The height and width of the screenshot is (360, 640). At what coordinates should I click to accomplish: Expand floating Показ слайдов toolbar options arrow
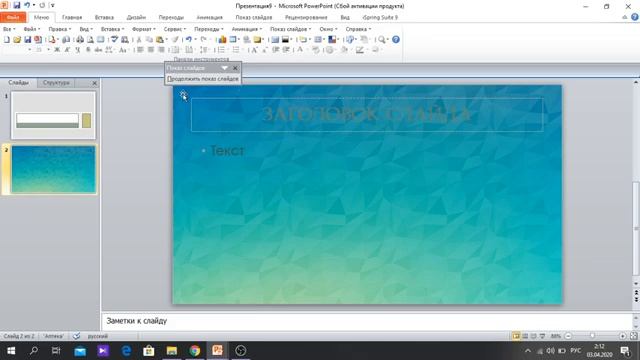tap(224, 68)
